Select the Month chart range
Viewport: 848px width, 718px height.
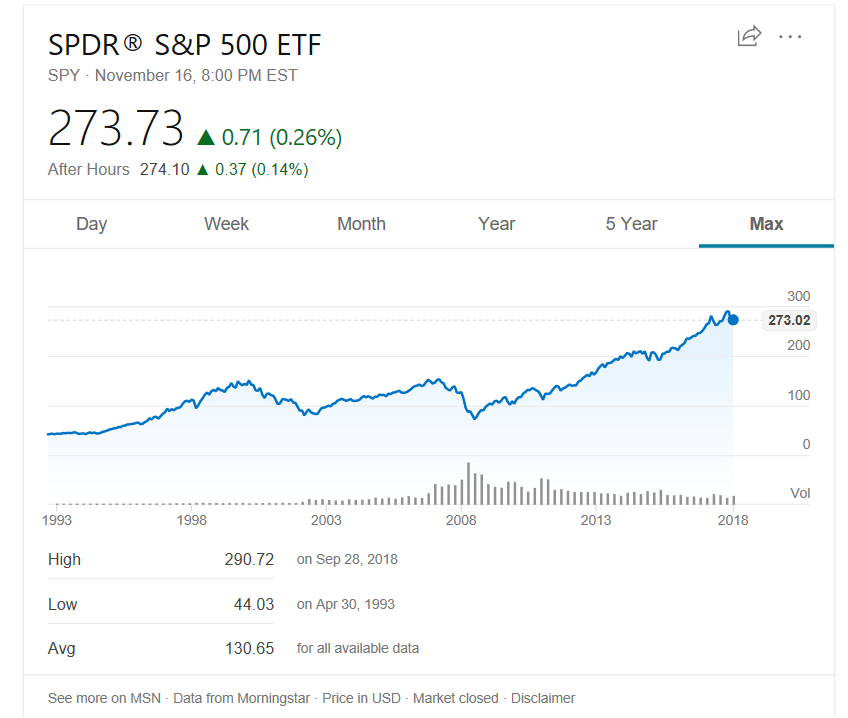click(361, 224)
